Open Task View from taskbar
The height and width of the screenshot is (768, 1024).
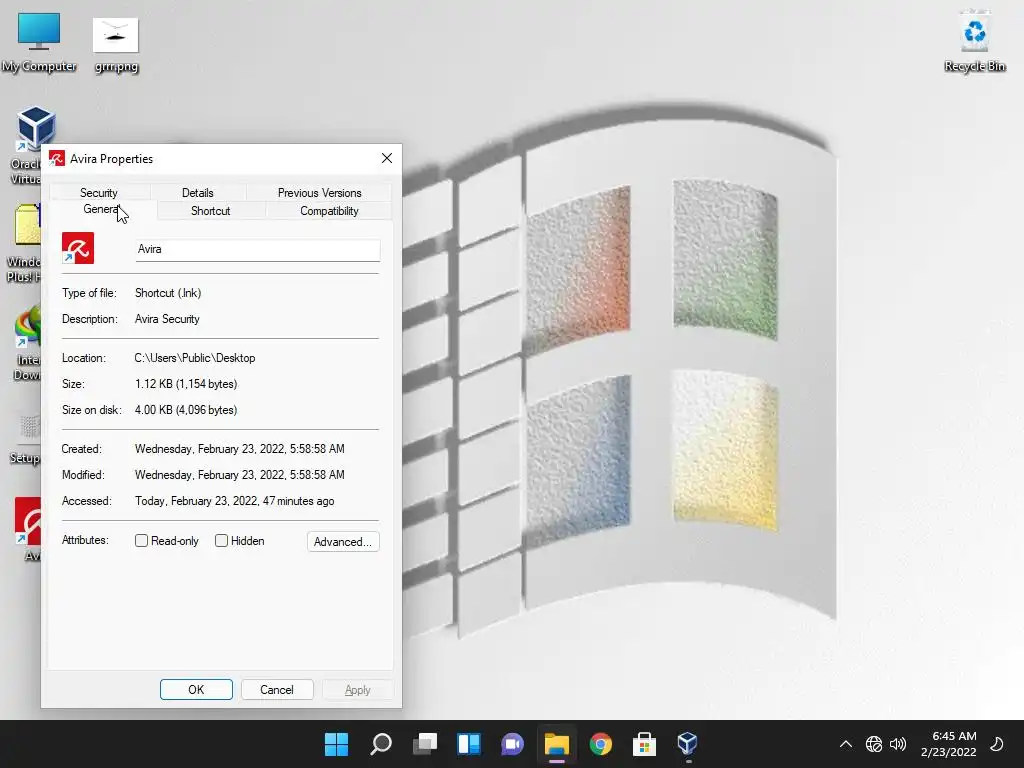tap(424, 744)
